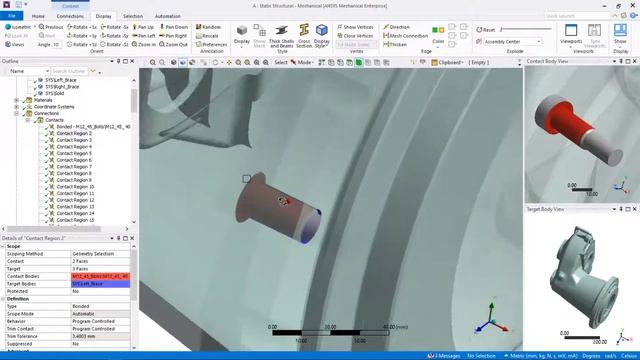Show edge Direction
Viewport: 640px width, 360px height.
coord(396,27)
